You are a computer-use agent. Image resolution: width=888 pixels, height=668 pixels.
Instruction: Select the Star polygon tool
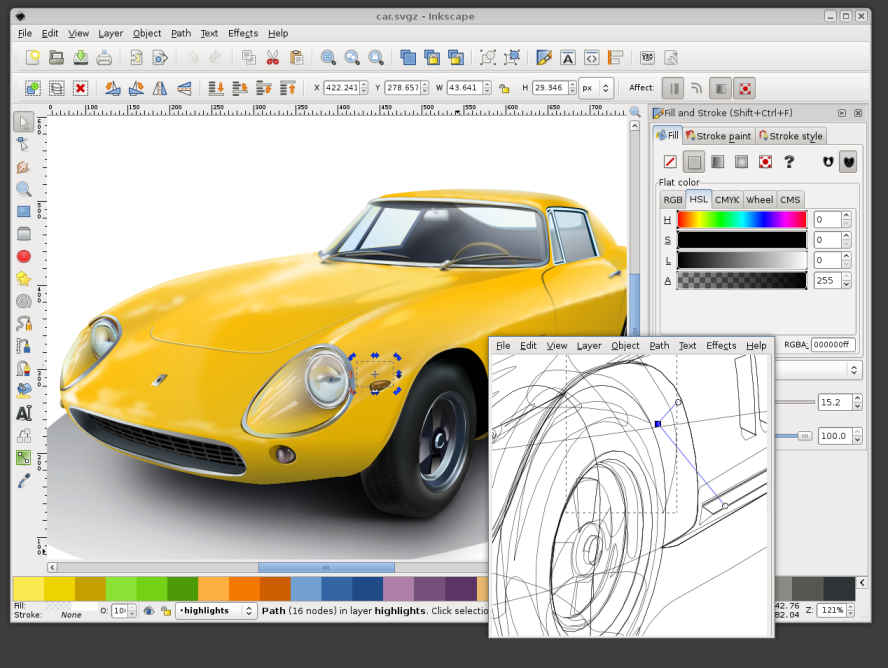coord(23,279)
